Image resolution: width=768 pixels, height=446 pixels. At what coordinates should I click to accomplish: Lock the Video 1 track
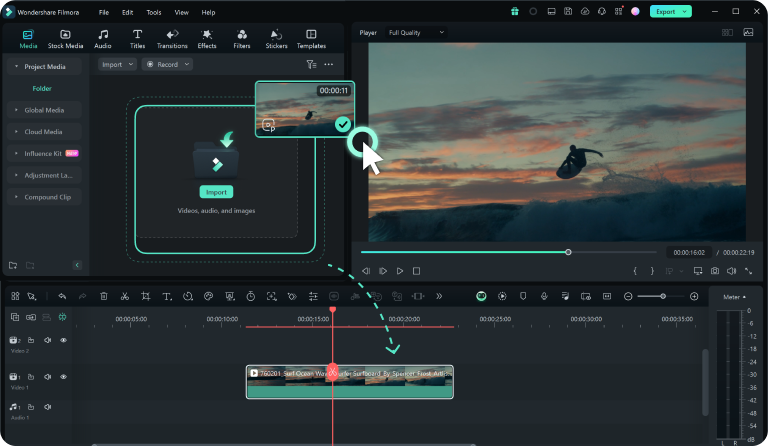click(x=31, y=377)
